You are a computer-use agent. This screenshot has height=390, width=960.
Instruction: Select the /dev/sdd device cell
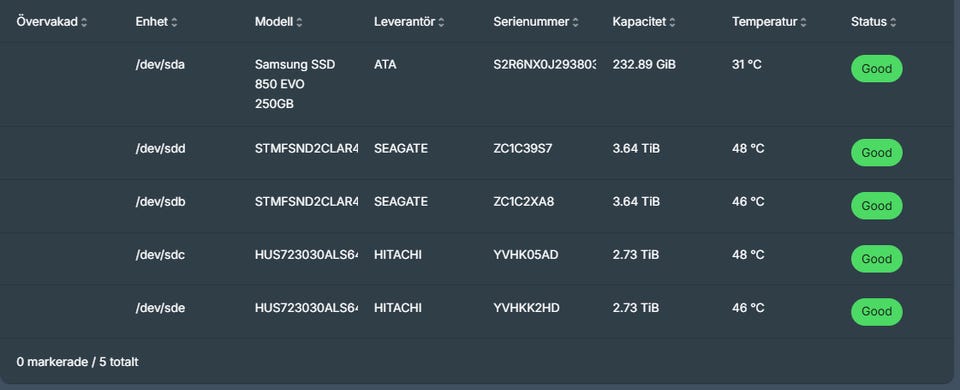click(160, 149)
